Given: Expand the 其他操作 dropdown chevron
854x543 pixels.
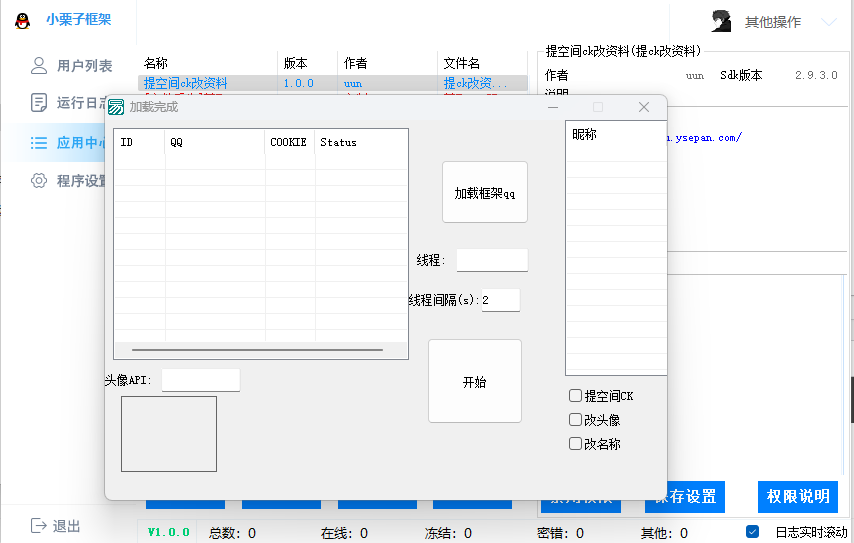Looking at the screenshot, I should click(x=828, y=21).
